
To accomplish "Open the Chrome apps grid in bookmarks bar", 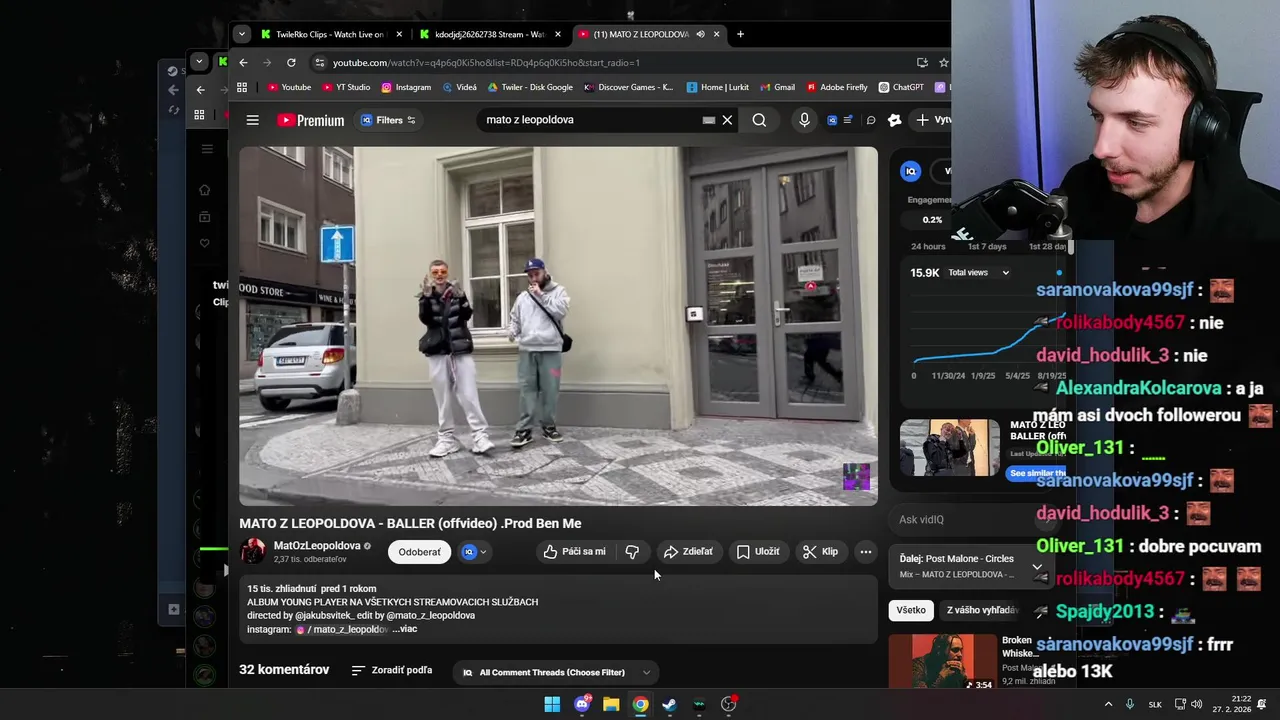I will (x=242, y=87).
